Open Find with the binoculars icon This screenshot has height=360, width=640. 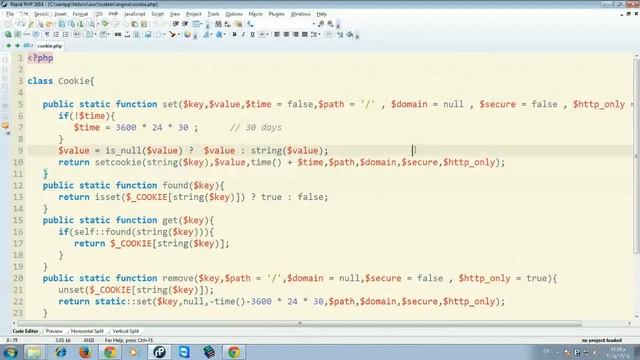click(x=218, y=24)
